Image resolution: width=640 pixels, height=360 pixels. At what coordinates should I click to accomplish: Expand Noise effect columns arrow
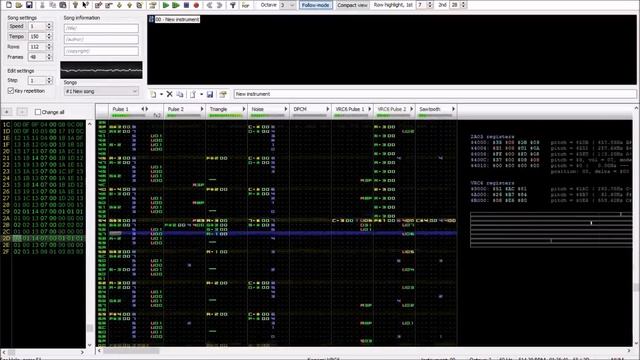pos(286,109)
